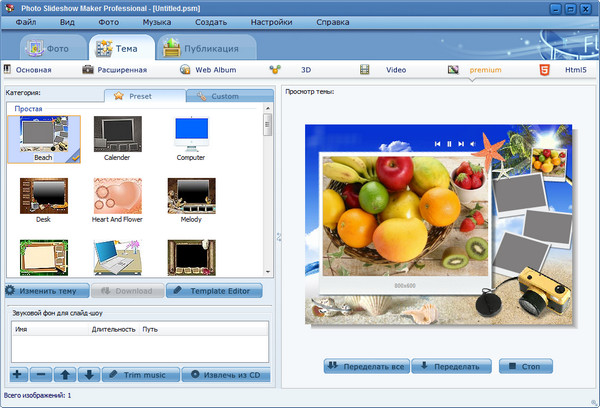Move music track down with arrow
Image resolution: width=600 pixels, height=408 pixels.
pos(89,374)
